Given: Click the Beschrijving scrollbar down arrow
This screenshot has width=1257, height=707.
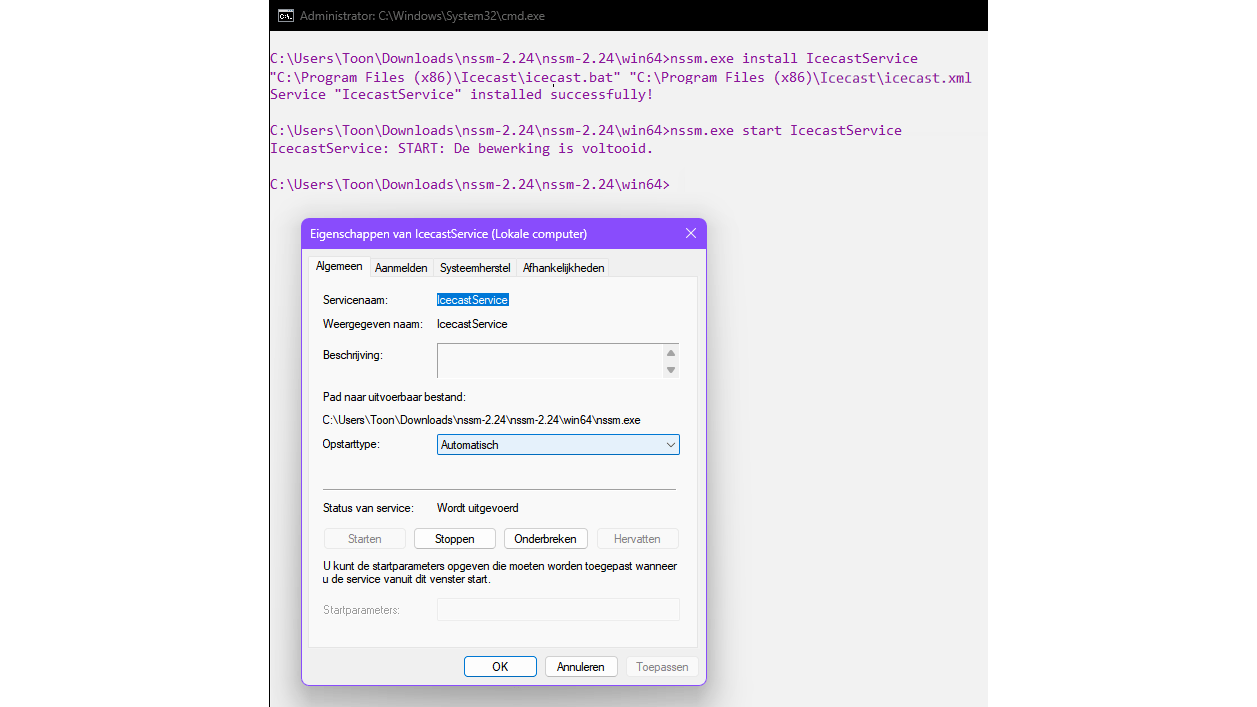Looking at the screenshot, I should click(671, 370).
